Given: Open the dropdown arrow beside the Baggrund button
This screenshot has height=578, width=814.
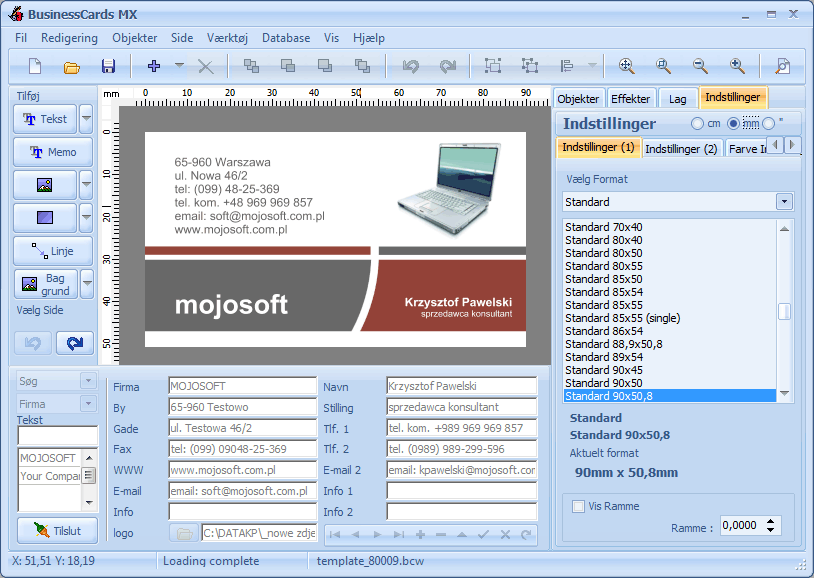Looking at the screenshot, I should 87,284.
